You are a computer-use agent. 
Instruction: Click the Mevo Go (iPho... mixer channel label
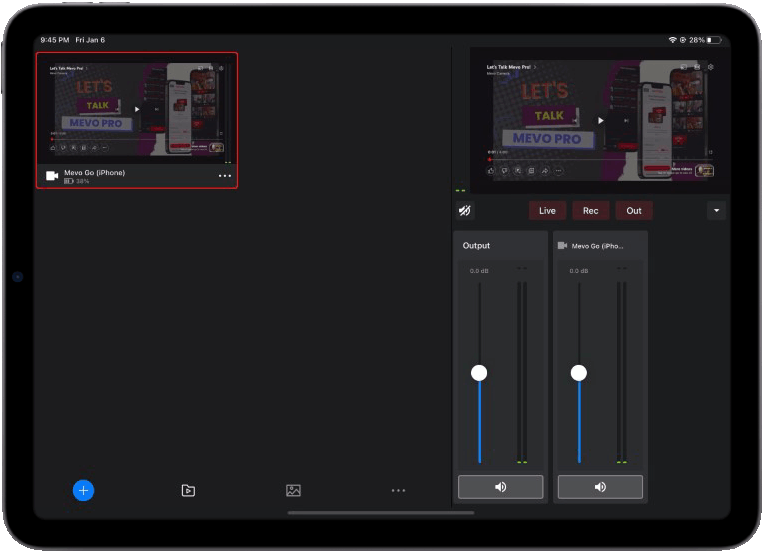coord(597,246)
